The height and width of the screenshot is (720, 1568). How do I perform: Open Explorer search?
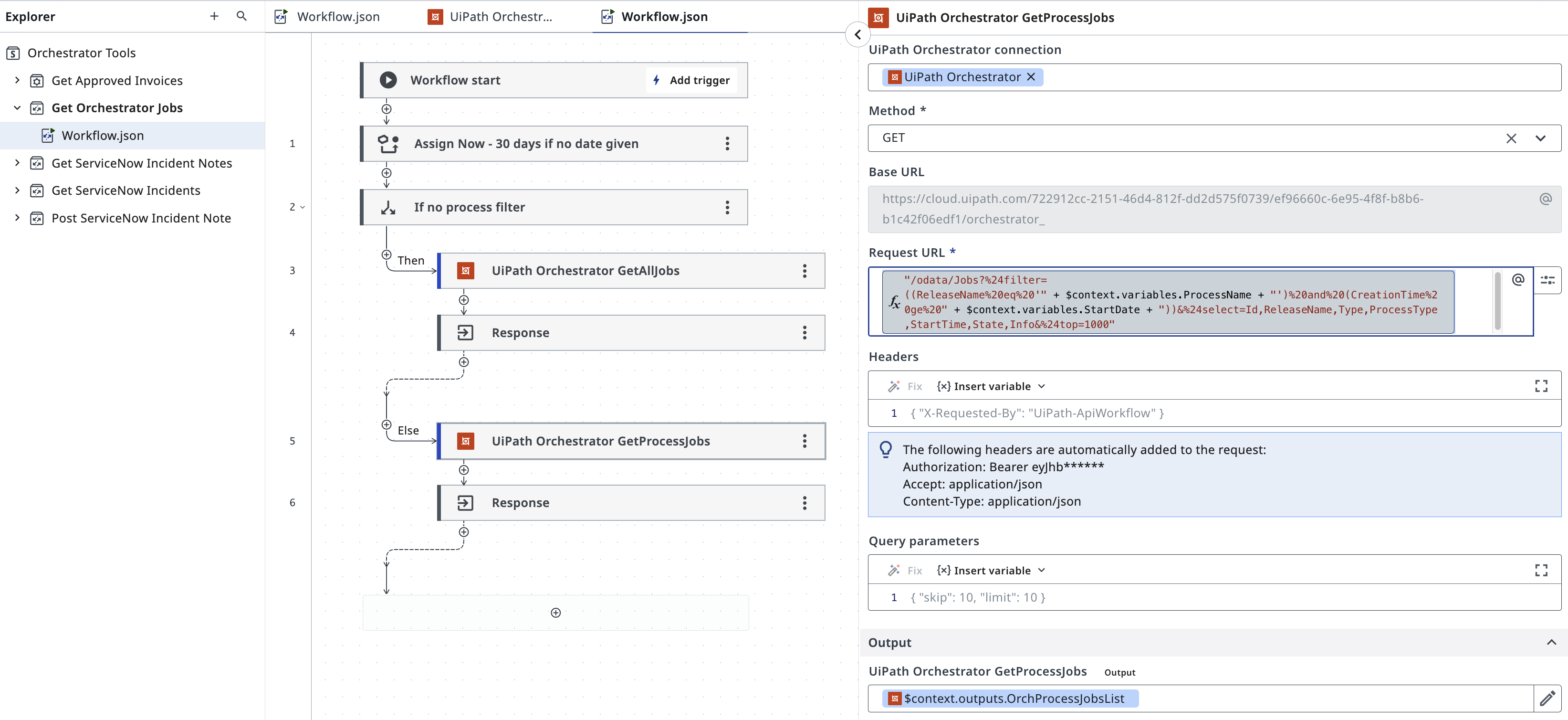pos(241,16)
